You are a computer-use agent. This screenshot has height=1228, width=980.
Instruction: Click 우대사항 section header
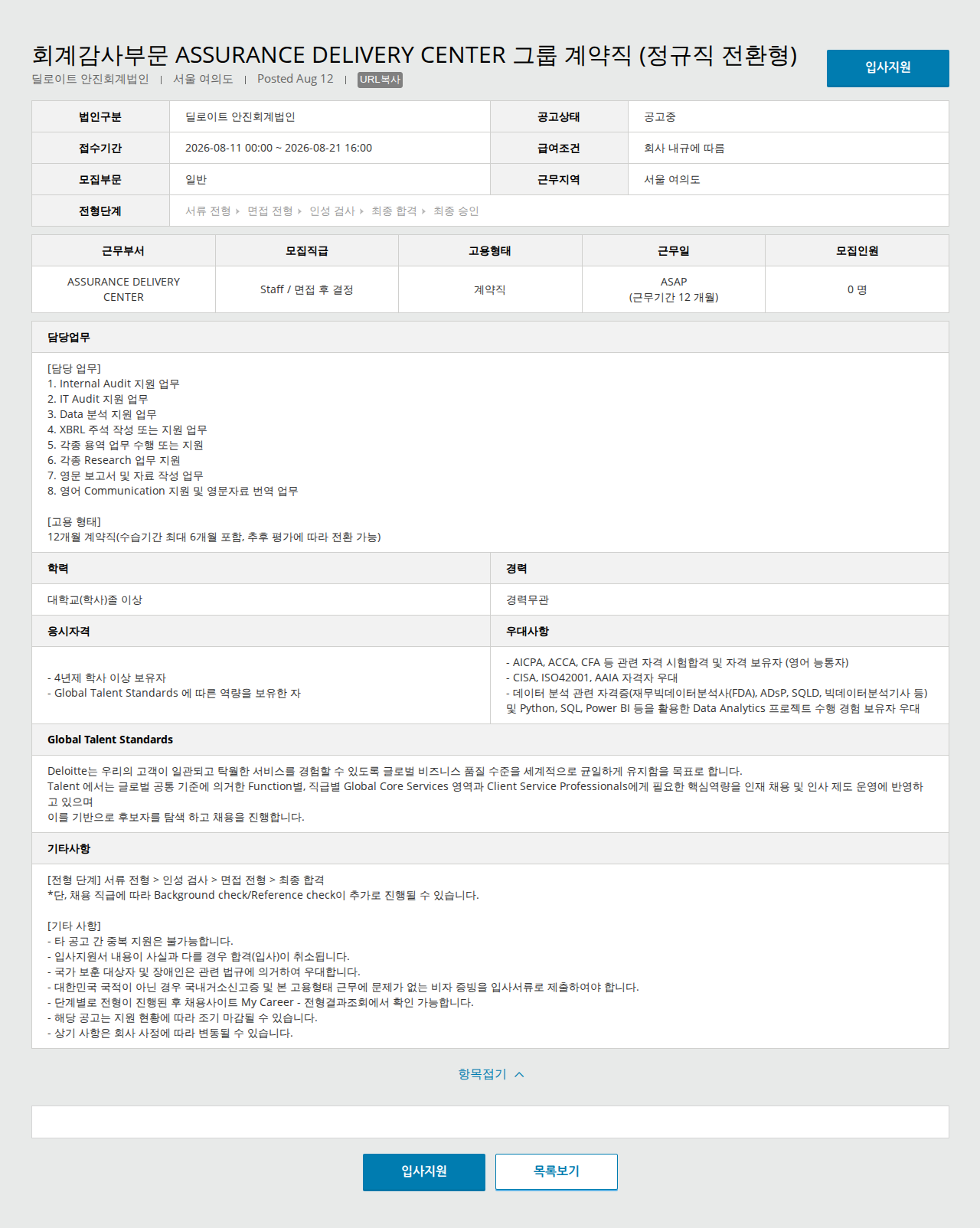(720, 632)
